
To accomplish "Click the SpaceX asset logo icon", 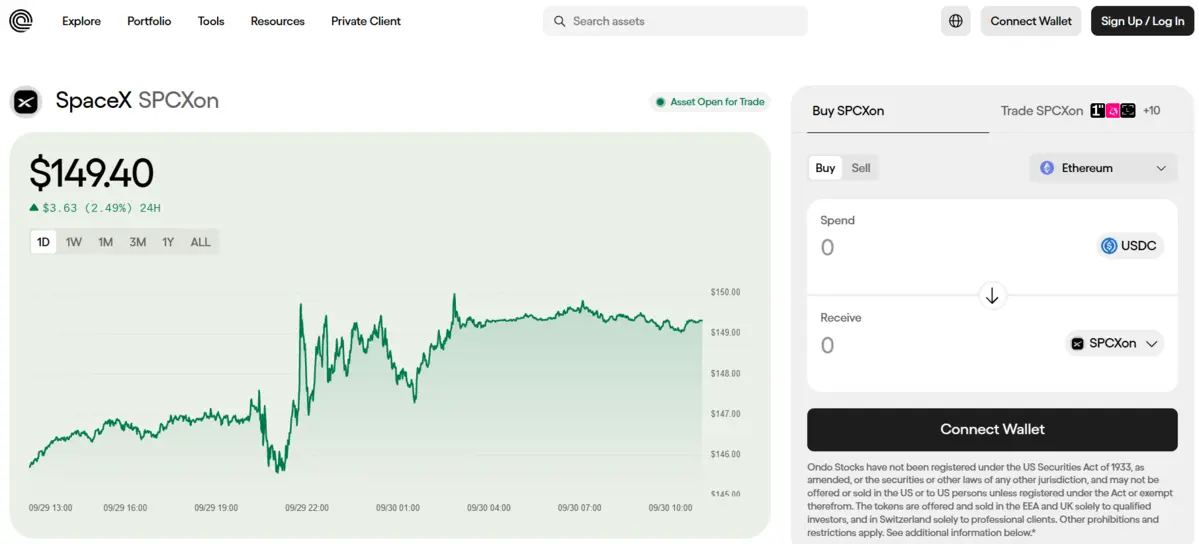I will click(x=26, y=101).
